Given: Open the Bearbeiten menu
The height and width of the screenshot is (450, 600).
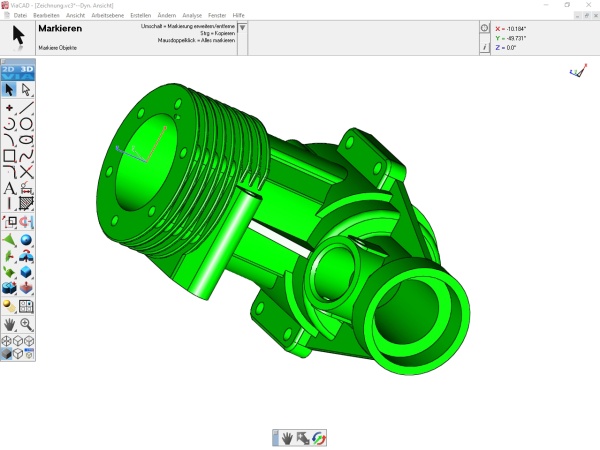Looking at the screenshot, I should tap(46, 15).
